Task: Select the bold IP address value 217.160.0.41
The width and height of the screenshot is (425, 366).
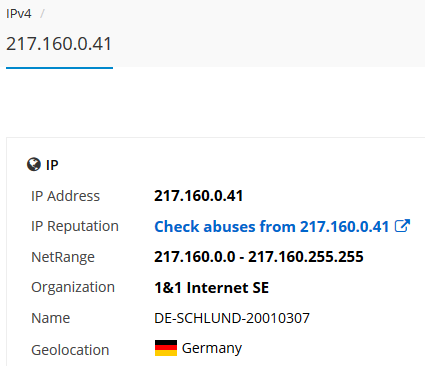Action: pos(199,196)
